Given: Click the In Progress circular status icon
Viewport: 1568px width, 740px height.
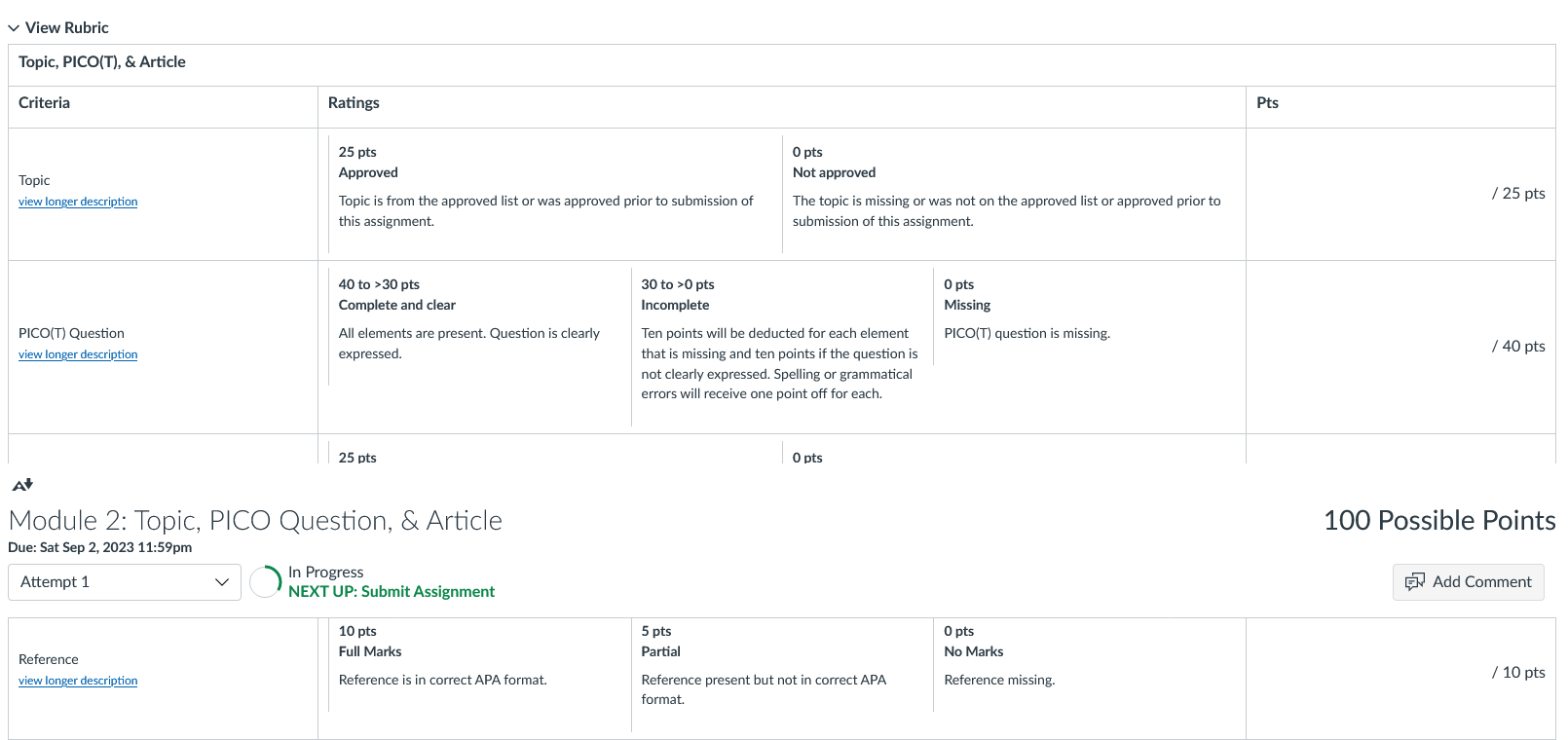Looking at the screenshot, I should tap(266, 582).
